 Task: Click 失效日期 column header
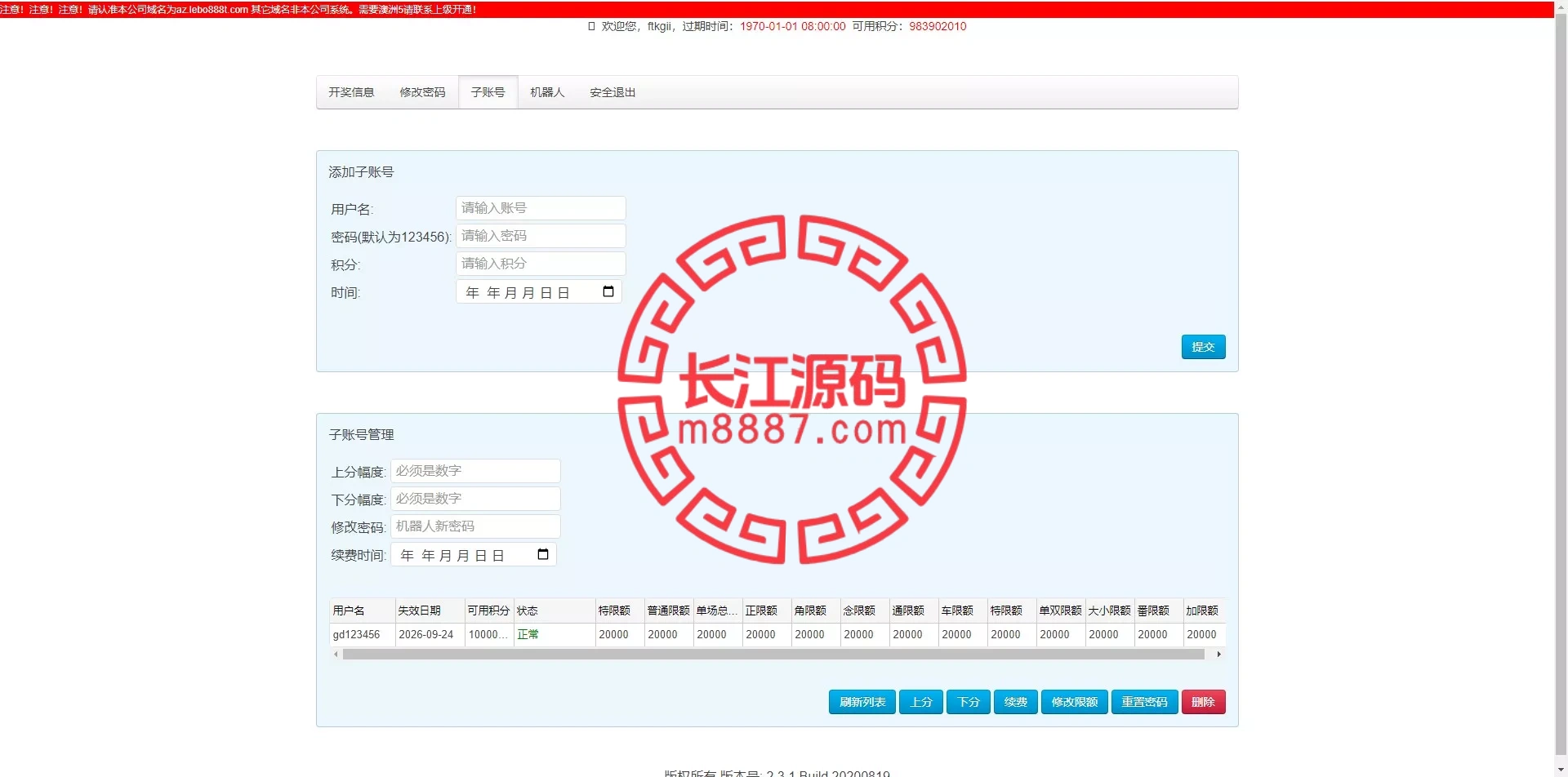coord(430,610)
